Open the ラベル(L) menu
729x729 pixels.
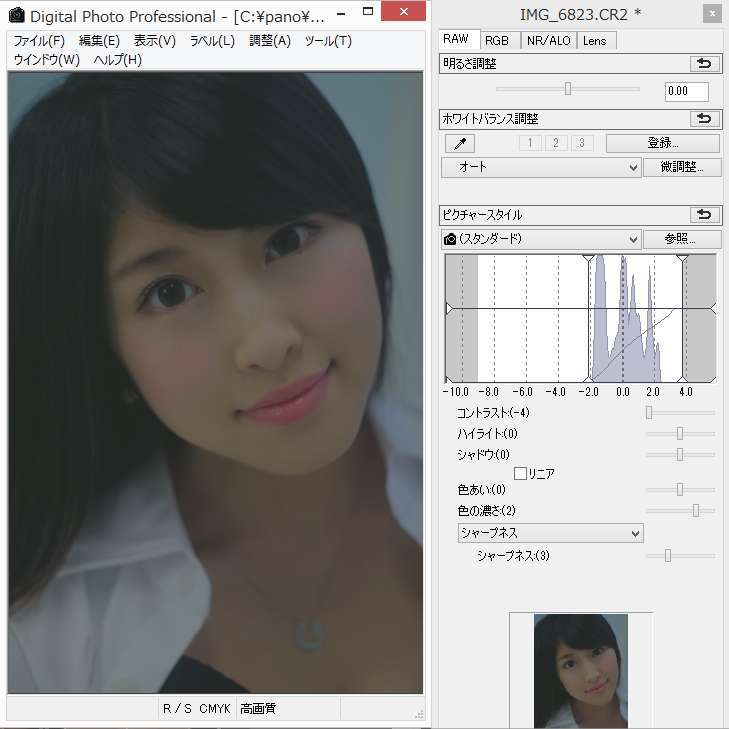pyautogui.click(x=212, y=41)
